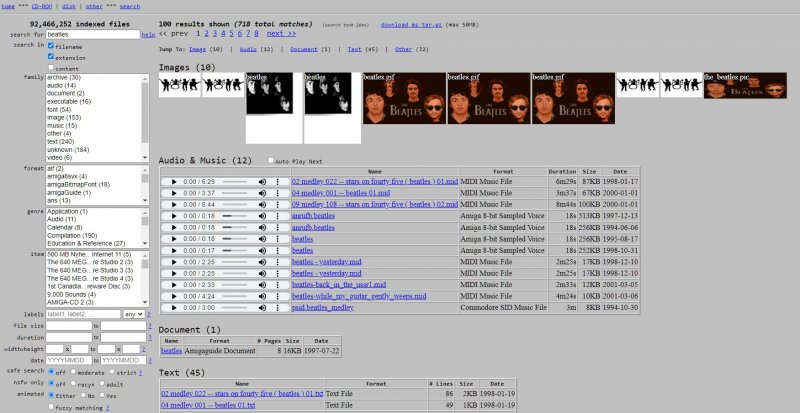800x413 pixels.
Task: Mute the first anrufb.beatles audio player
Action: pyautogui.click(x=262, y=215)
